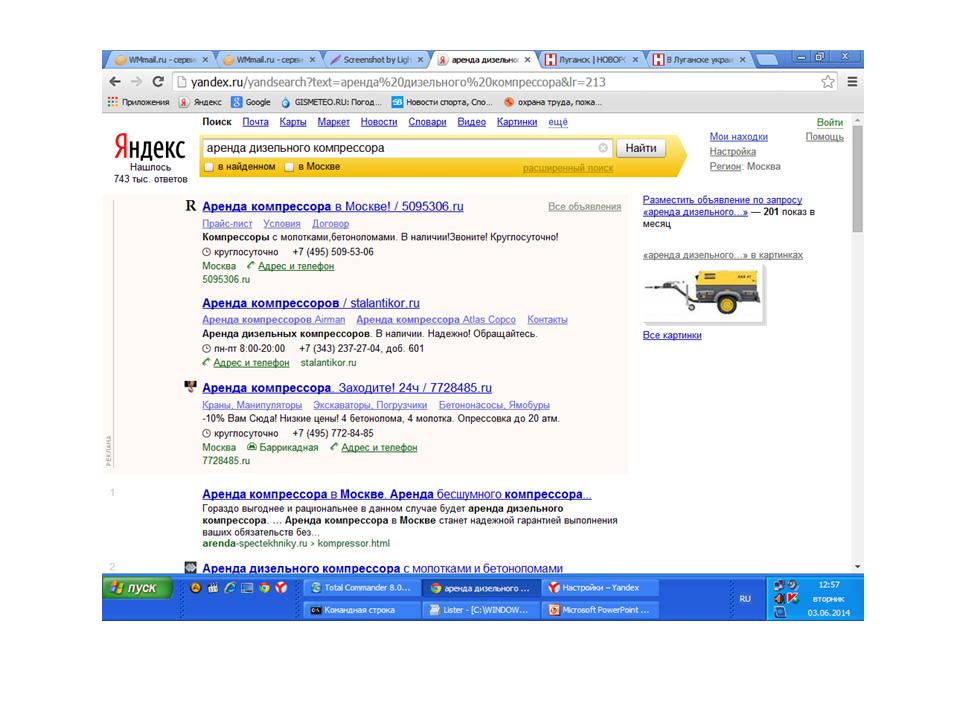Screen dimensions: 960x720
Task: Click the volume speaker tray icon
Action: tap(779, 598)
